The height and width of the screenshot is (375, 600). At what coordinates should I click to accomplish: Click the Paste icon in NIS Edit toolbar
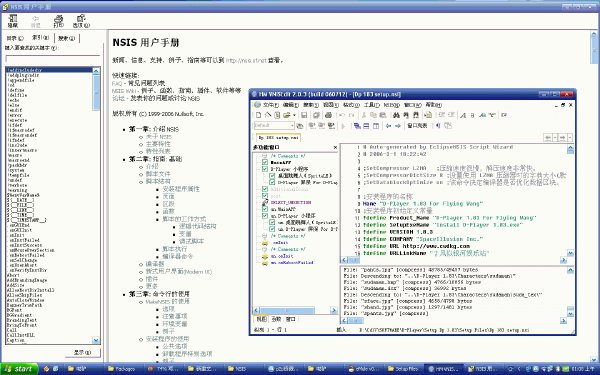[383, 115]
